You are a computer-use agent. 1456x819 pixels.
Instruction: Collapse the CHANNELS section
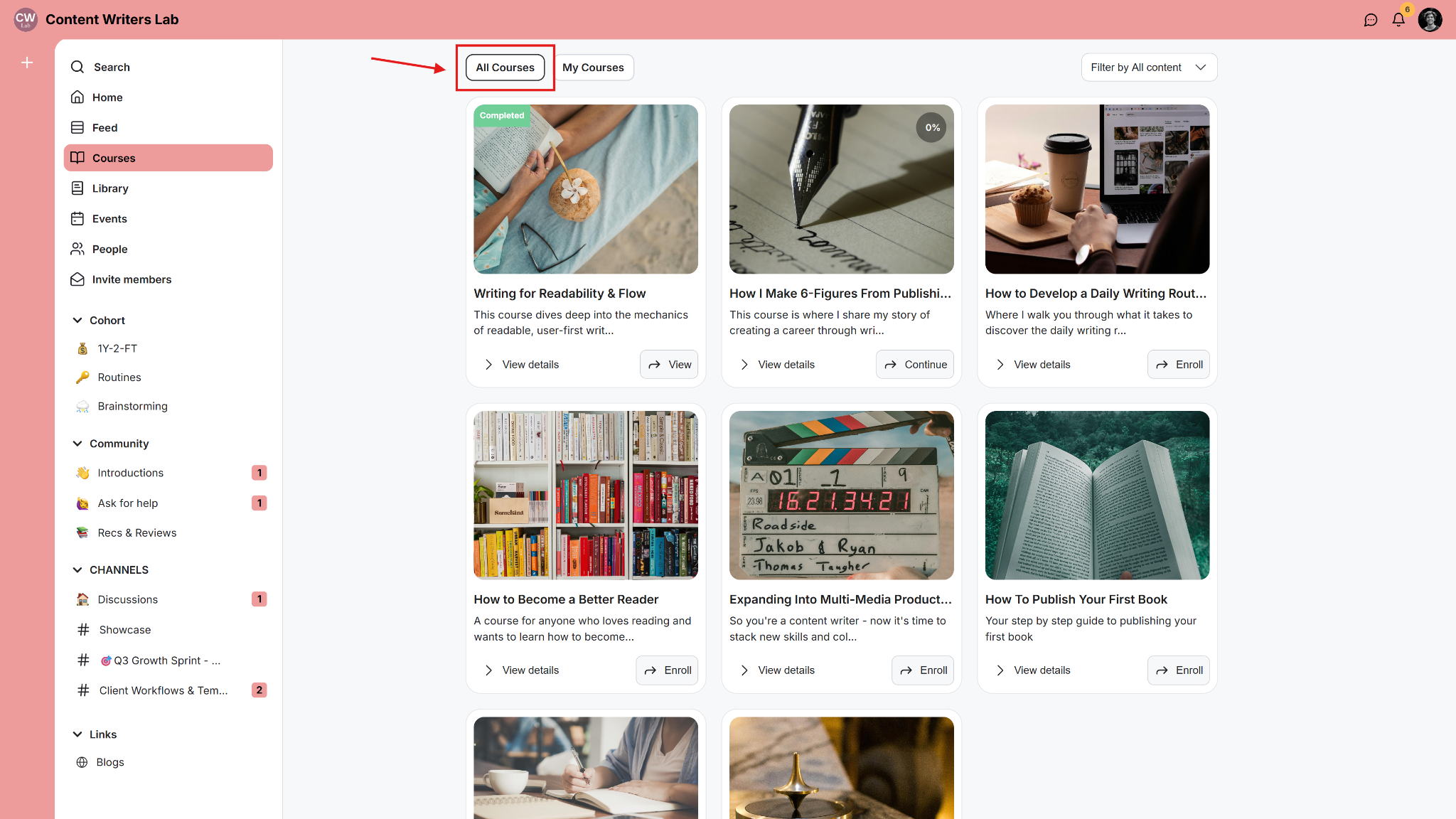(77, 570)
